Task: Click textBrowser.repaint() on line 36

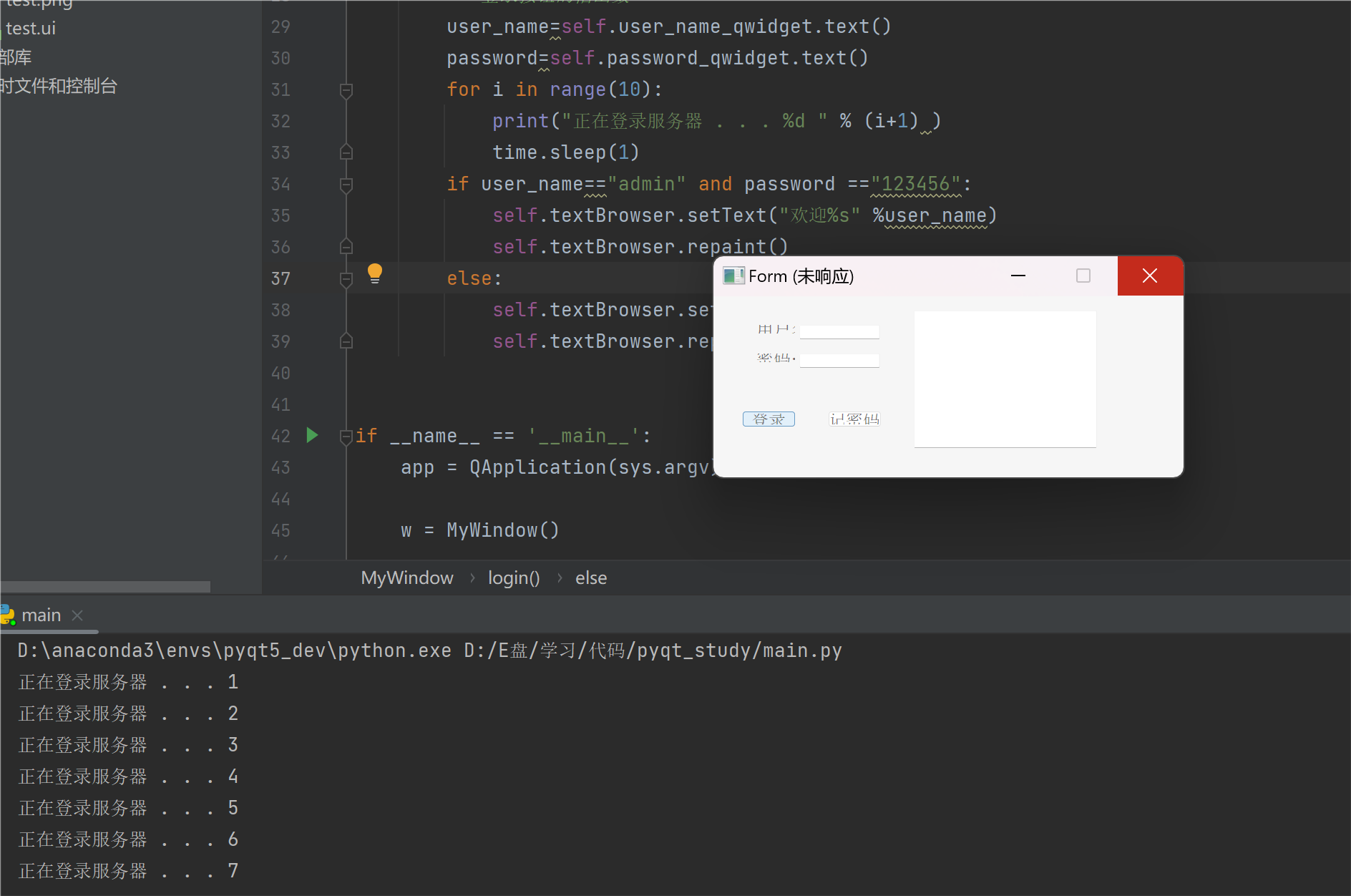Action: [x=668, y=247]
